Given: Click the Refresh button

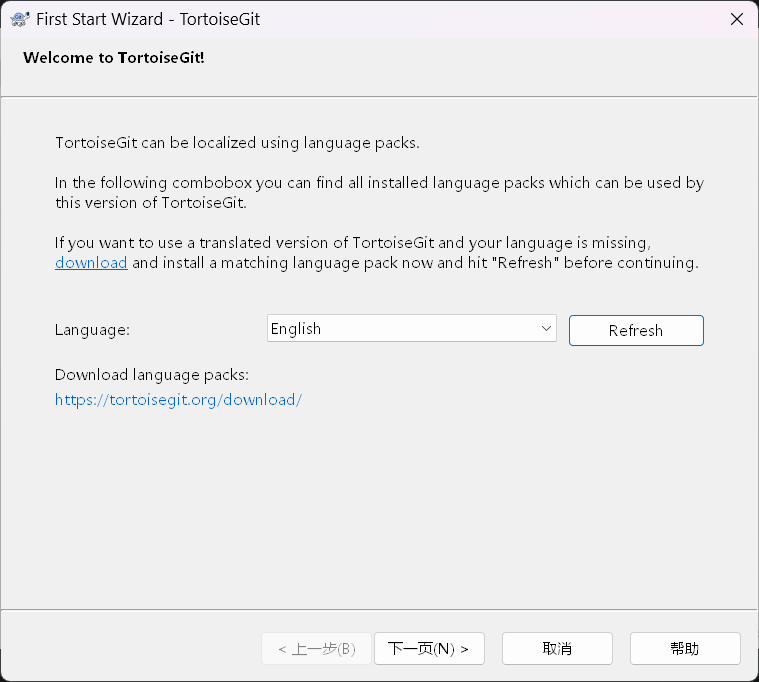Looking at the screenshot, I should [x=636, y=331].
